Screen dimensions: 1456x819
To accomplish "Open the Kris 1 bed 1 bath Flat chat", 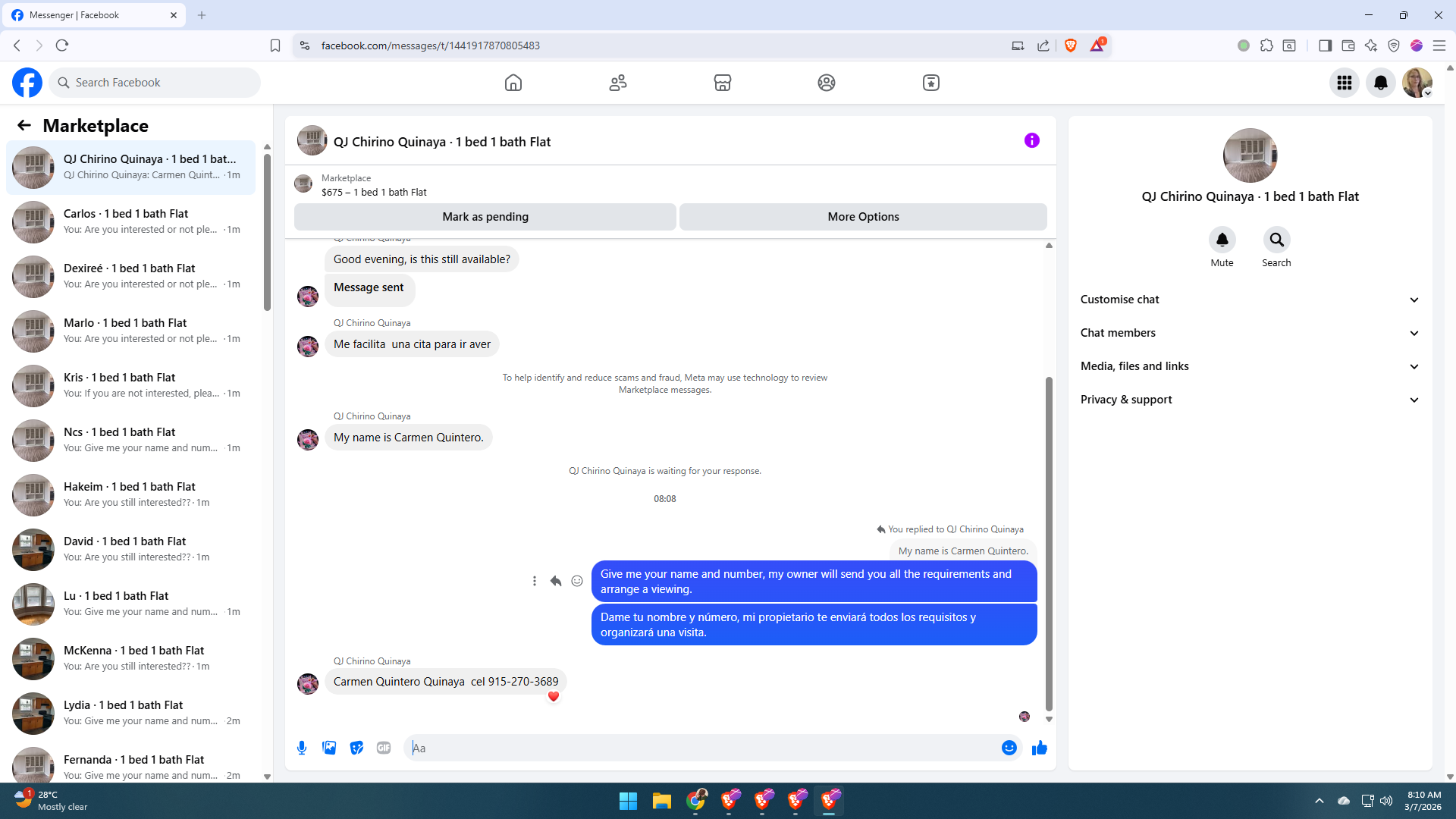I will 131,385.
